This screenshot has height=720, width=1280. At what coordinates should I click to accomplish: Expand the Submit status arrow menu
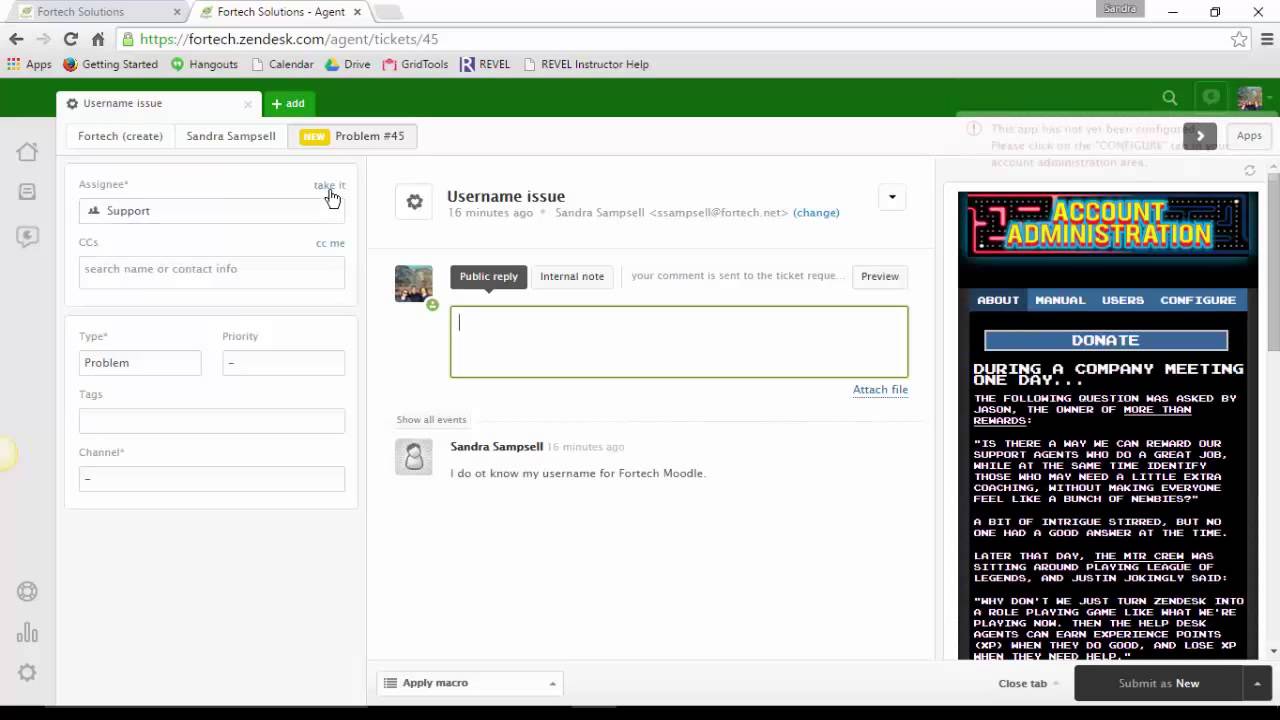(1257, 683)
